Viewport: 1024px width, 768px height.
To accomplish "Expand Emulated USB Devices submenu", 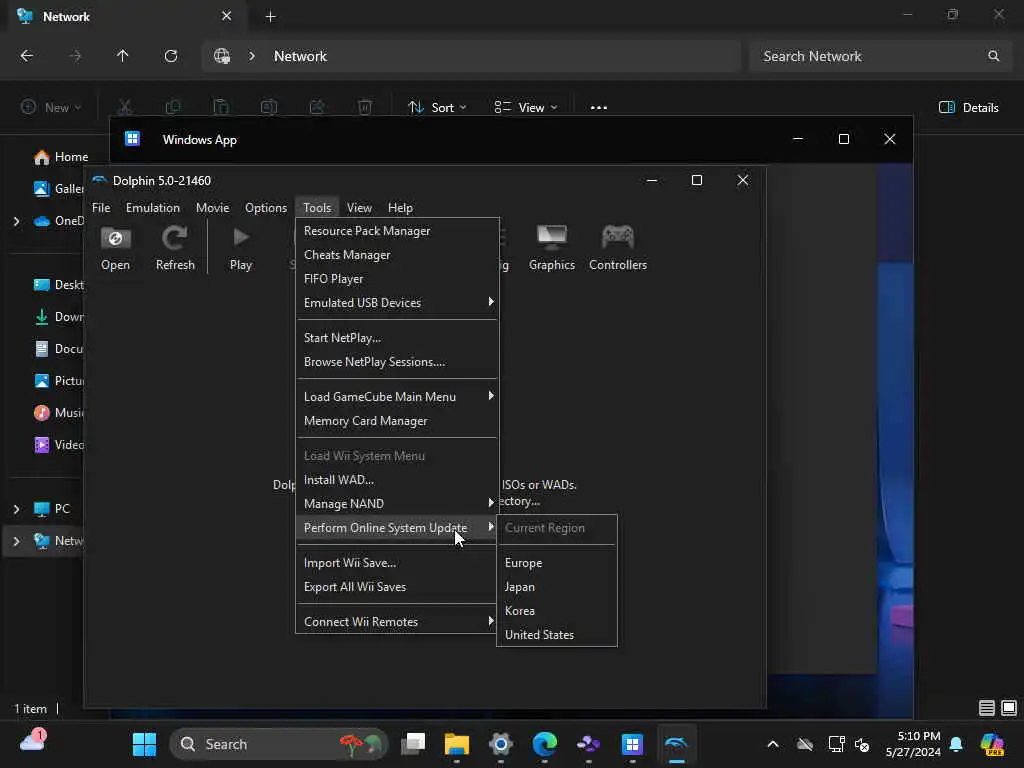I will point(397,303).
